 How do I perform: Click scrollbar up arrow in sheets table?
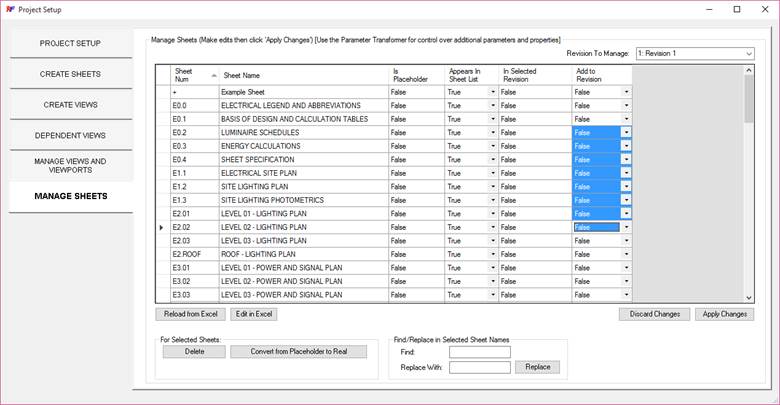pos(749,71)
